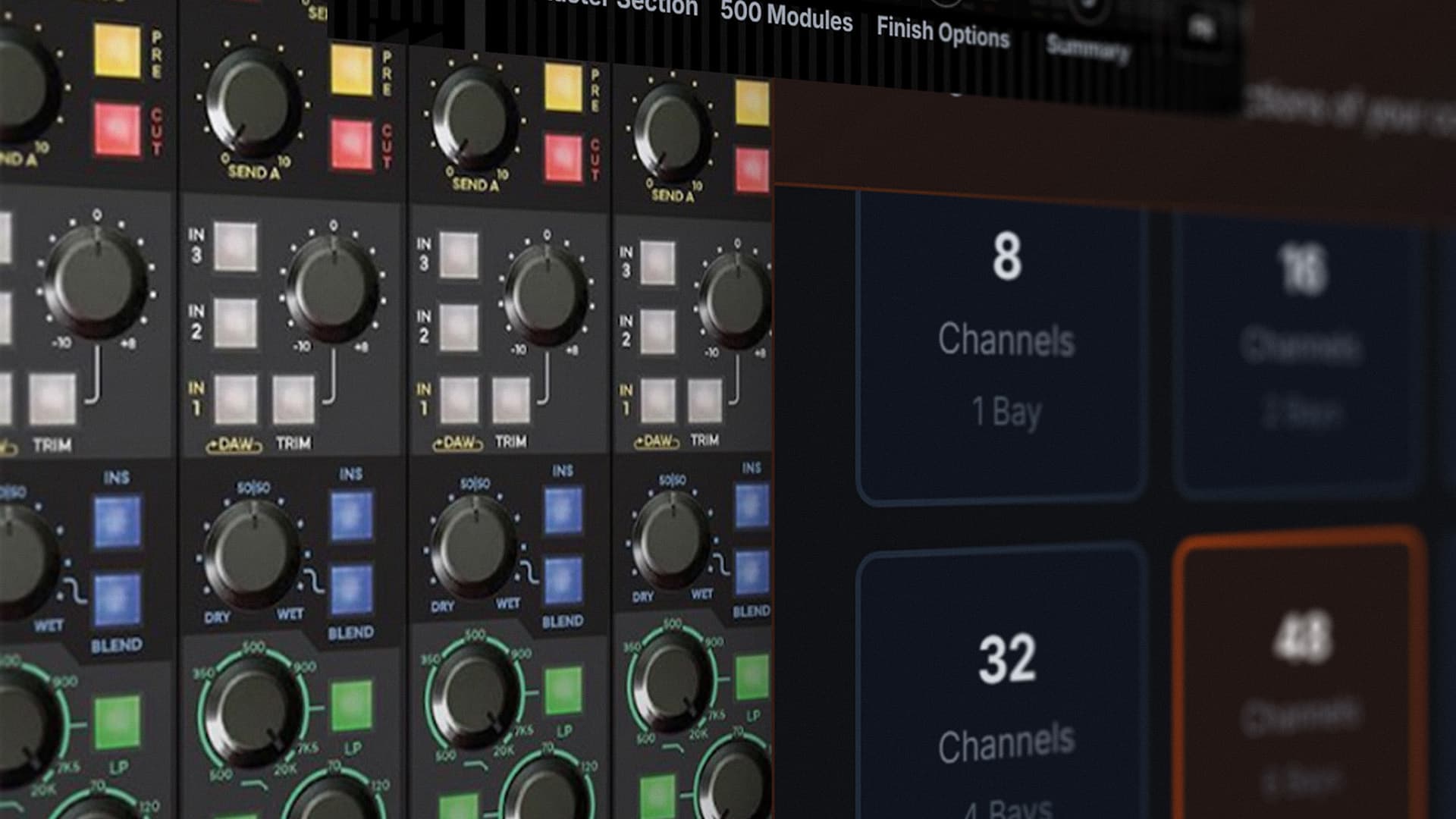Image resolution: width=1456 pixels, height=819 pixels.
Task: Engage the green LP filter on leftmost strip
Action: click(117, 723)
